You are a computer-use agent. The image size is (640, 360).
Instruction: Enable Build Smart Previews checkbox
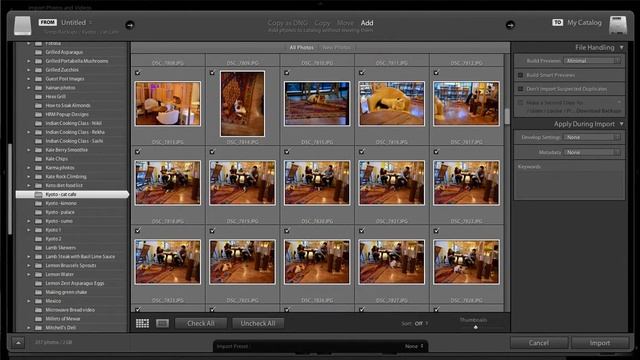pos(520,75)
